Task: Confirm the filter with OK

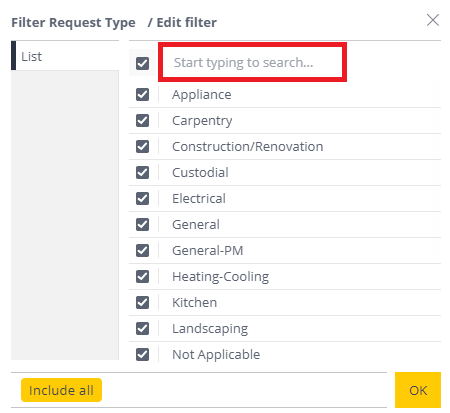Action: 418,390
